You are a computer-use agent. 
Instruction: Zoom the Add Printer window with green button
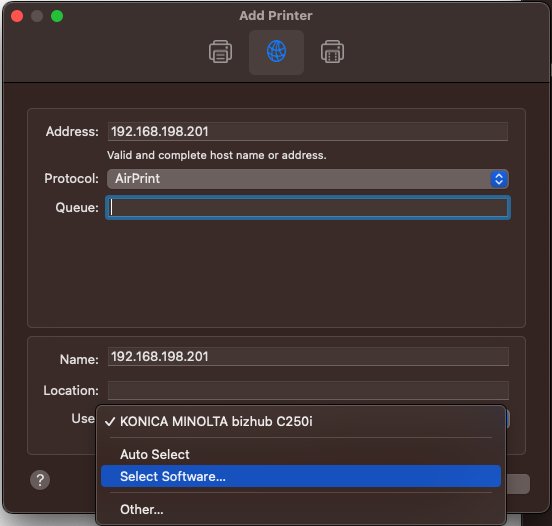tap(57, 16)
